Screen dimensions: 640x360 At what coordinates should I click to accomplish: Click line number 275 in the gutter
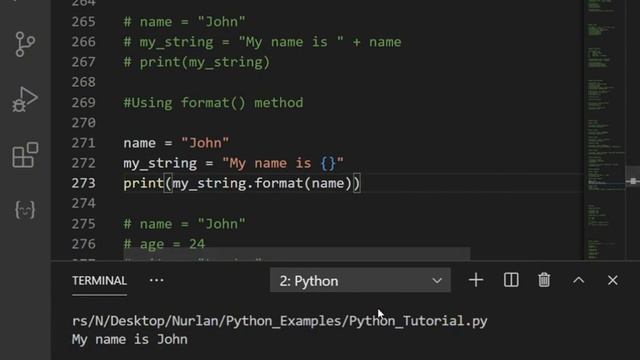(83, 224)
